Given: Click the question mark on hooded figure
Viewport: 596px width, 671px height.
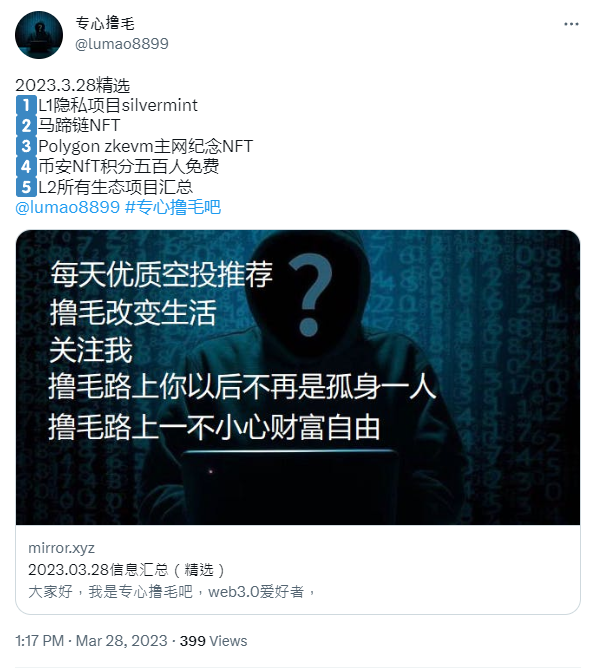Looking at the screenshot, I should [311, 294].
